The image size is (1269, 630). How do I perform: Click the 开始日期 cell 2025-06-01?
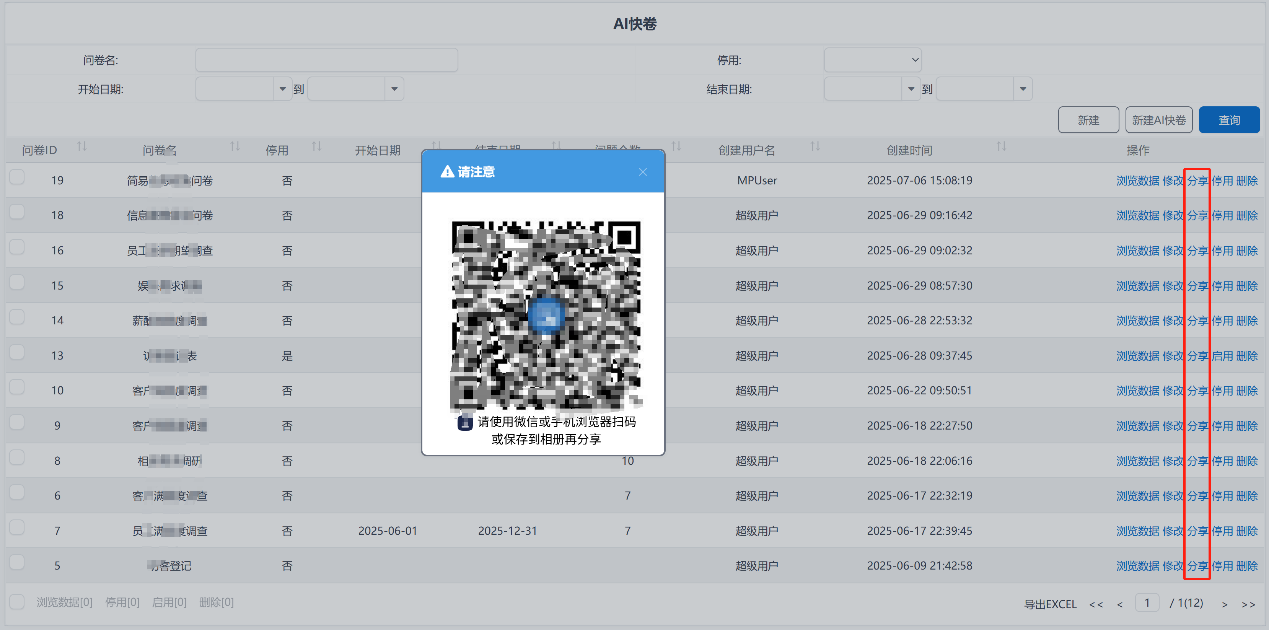pyautogui.click(x=387, y=531)
